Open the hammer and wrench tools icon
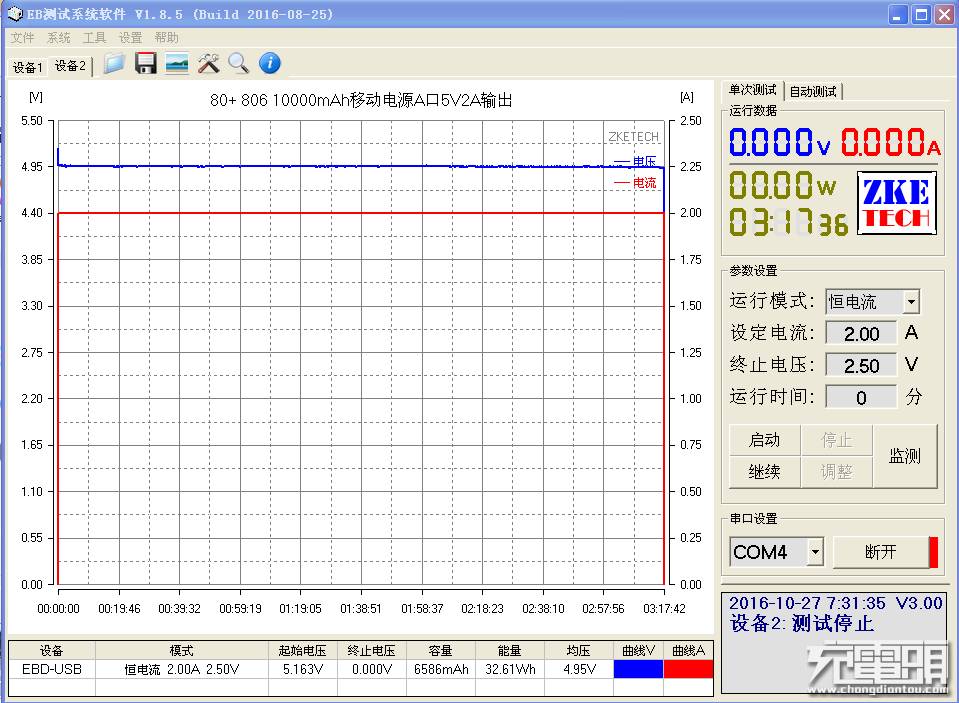The width and height of the screenshot is (959, 703). tap(208, 63)
